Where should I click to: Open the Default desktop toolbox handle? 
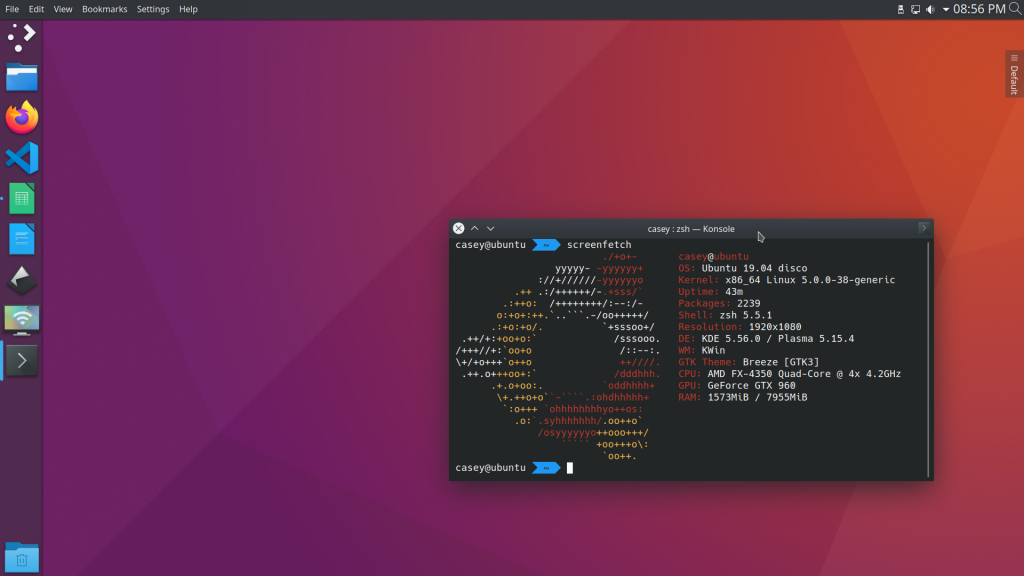(x=1013, y=75)
